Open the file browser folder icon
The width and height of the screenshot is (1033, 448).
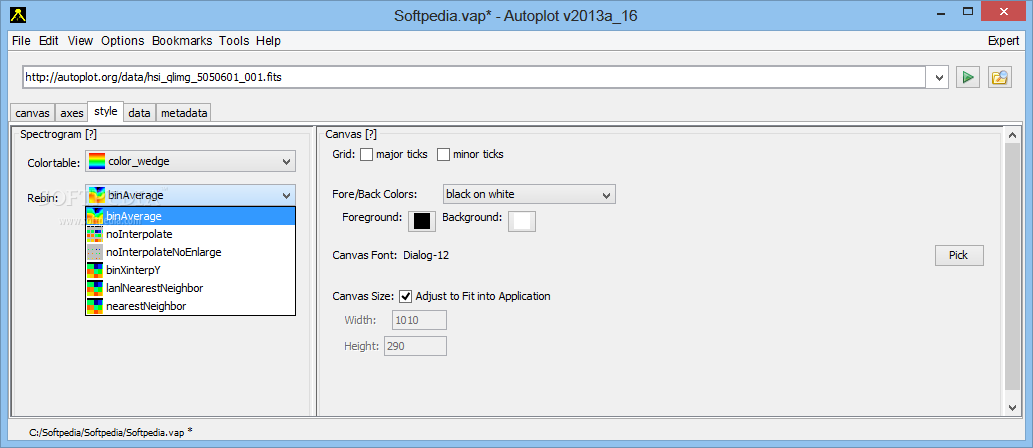pyautogui.click(x=1000, y=77)
